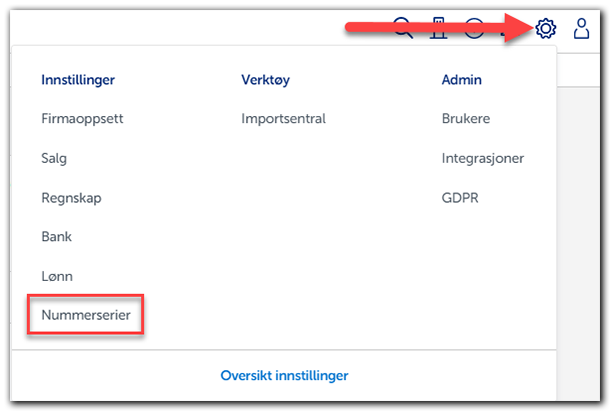
Task: Go to Brukere under Admin
Action: coord(466,118)
